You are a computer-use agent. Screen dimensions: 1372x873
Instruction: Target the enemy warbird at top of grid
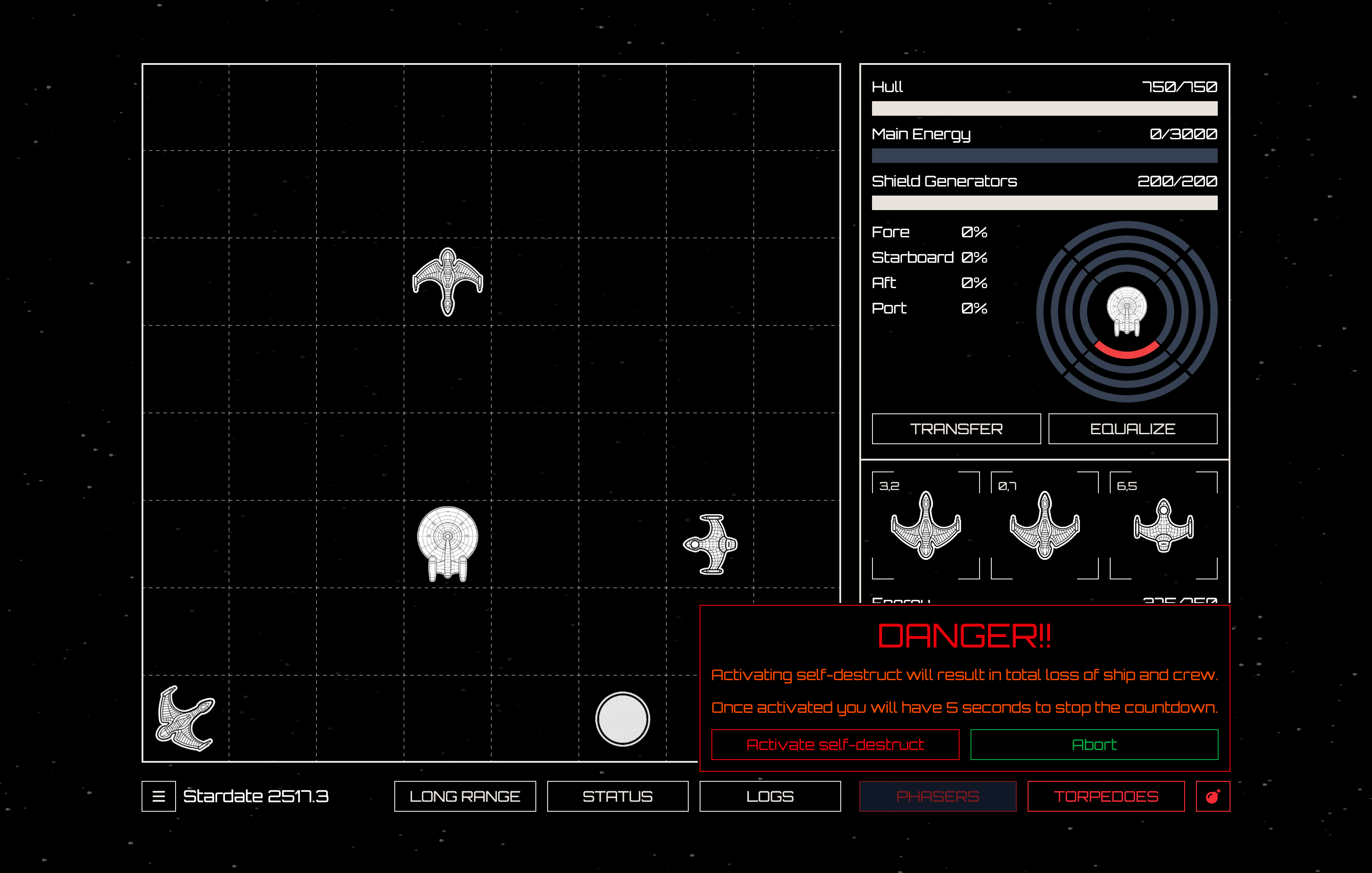point(447,281)
